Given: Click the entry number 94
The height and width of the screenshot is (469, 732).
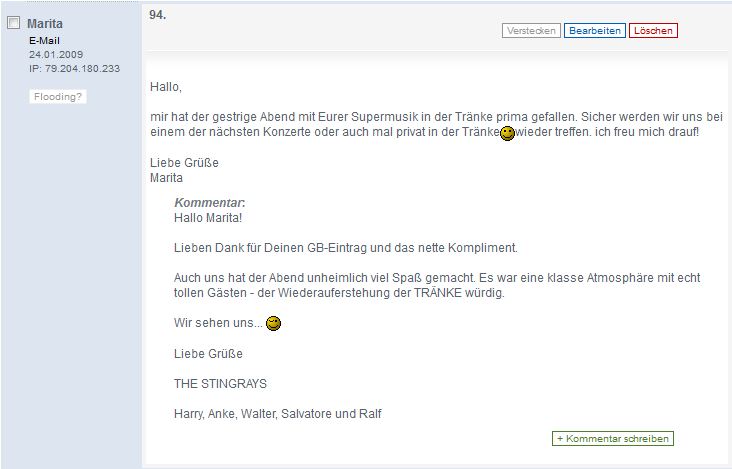Looking at the screenshot, I should [158, 15].
